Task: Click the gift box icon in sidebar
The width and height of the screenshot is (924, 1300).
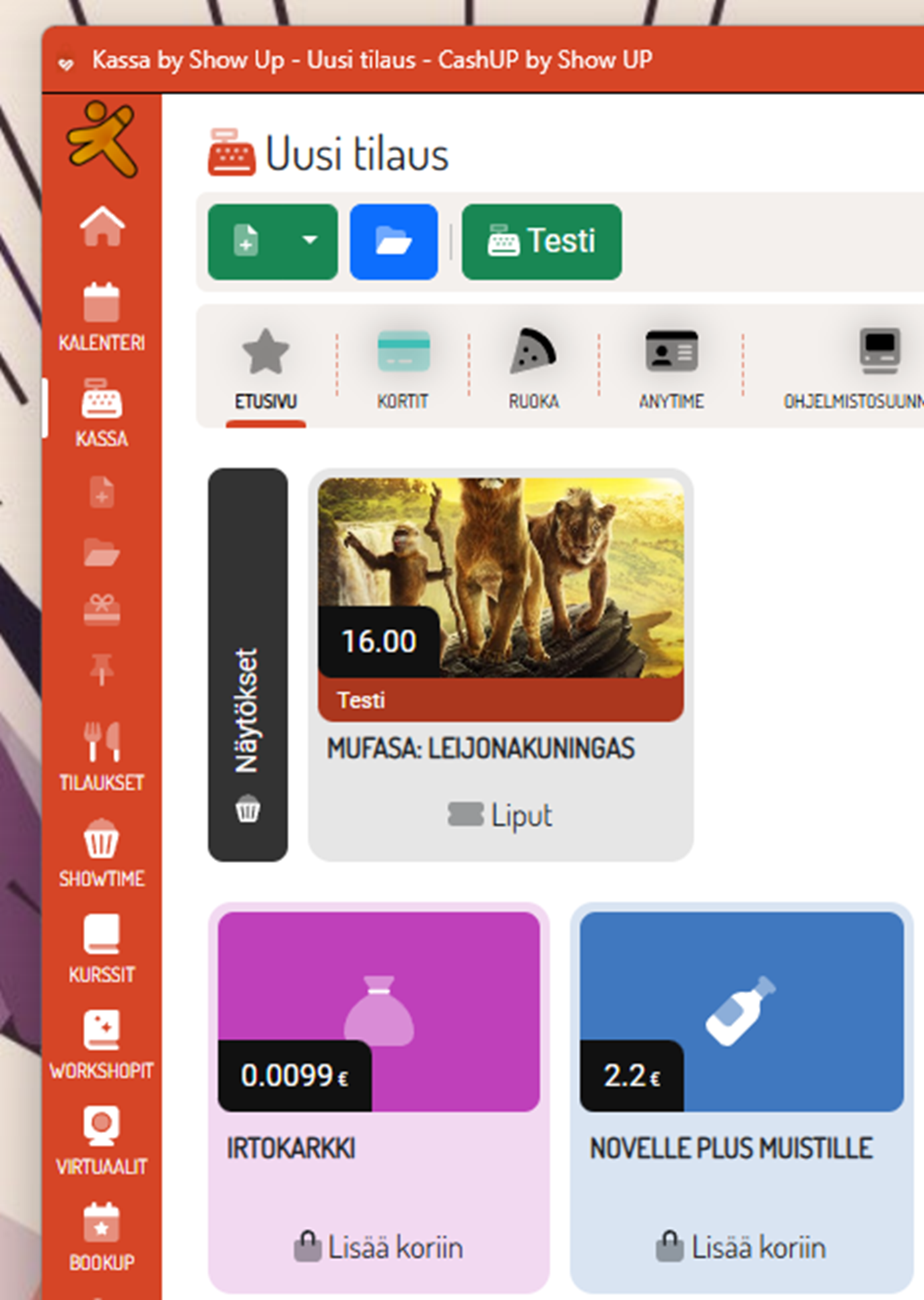Action: coord(102,609)
